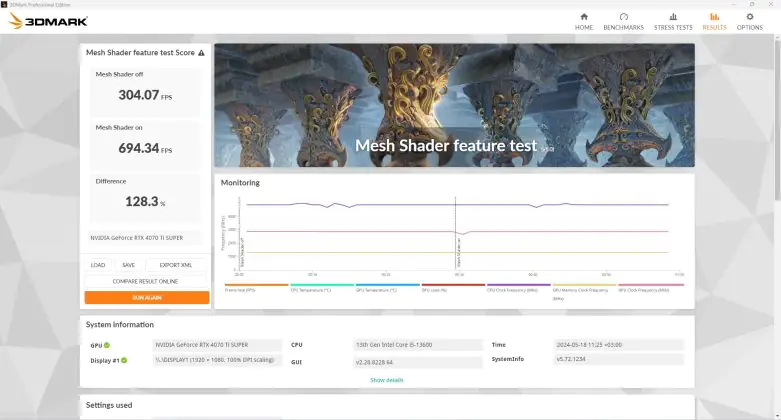The width and height of the screenshot is (781, 420).
Task: Click the green check next to Display #1
Action: click(x=124, y=360)
